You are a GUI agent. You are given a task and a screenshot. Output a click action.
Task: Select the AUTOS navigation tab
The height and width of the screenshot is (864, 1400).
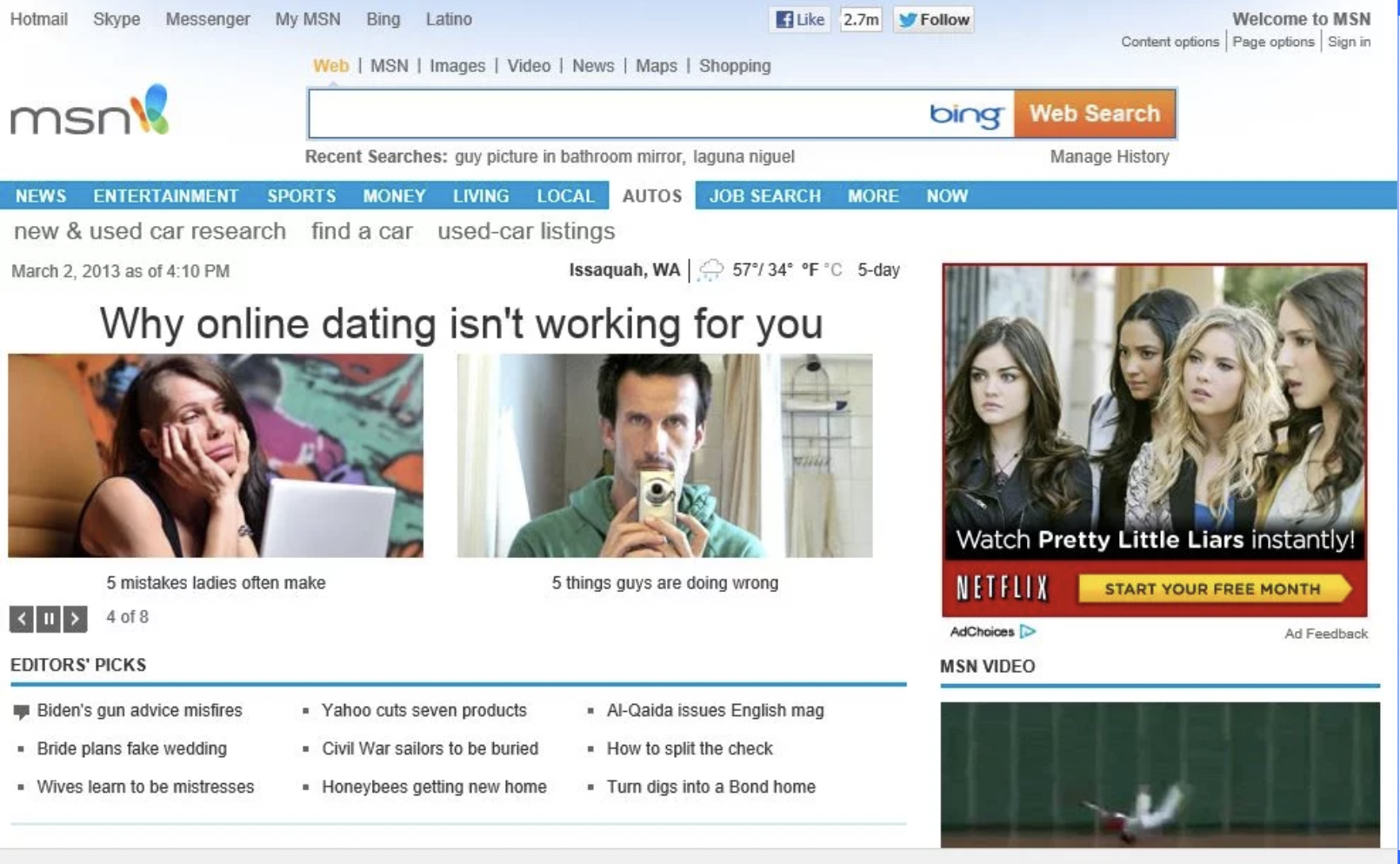(652, 196)
